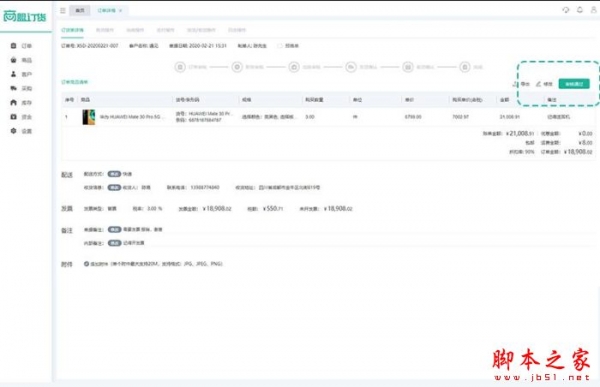The height and width of the screenshot is (387, 600).
Task: Collapse the sidebar with hamburger icon
Action: pos(63,10)
